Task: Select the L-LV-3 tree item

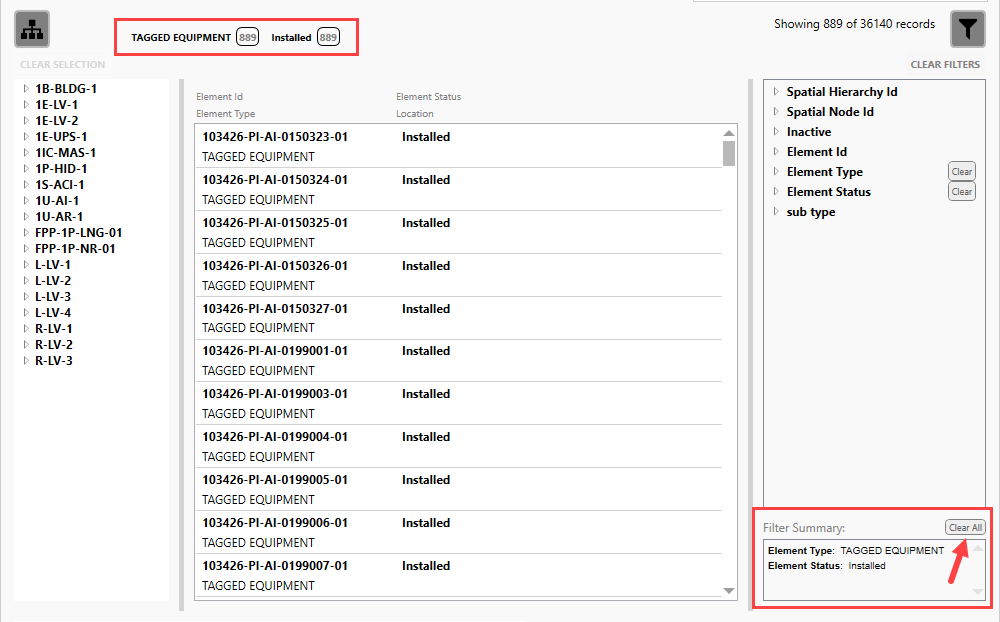Action: 53,297
